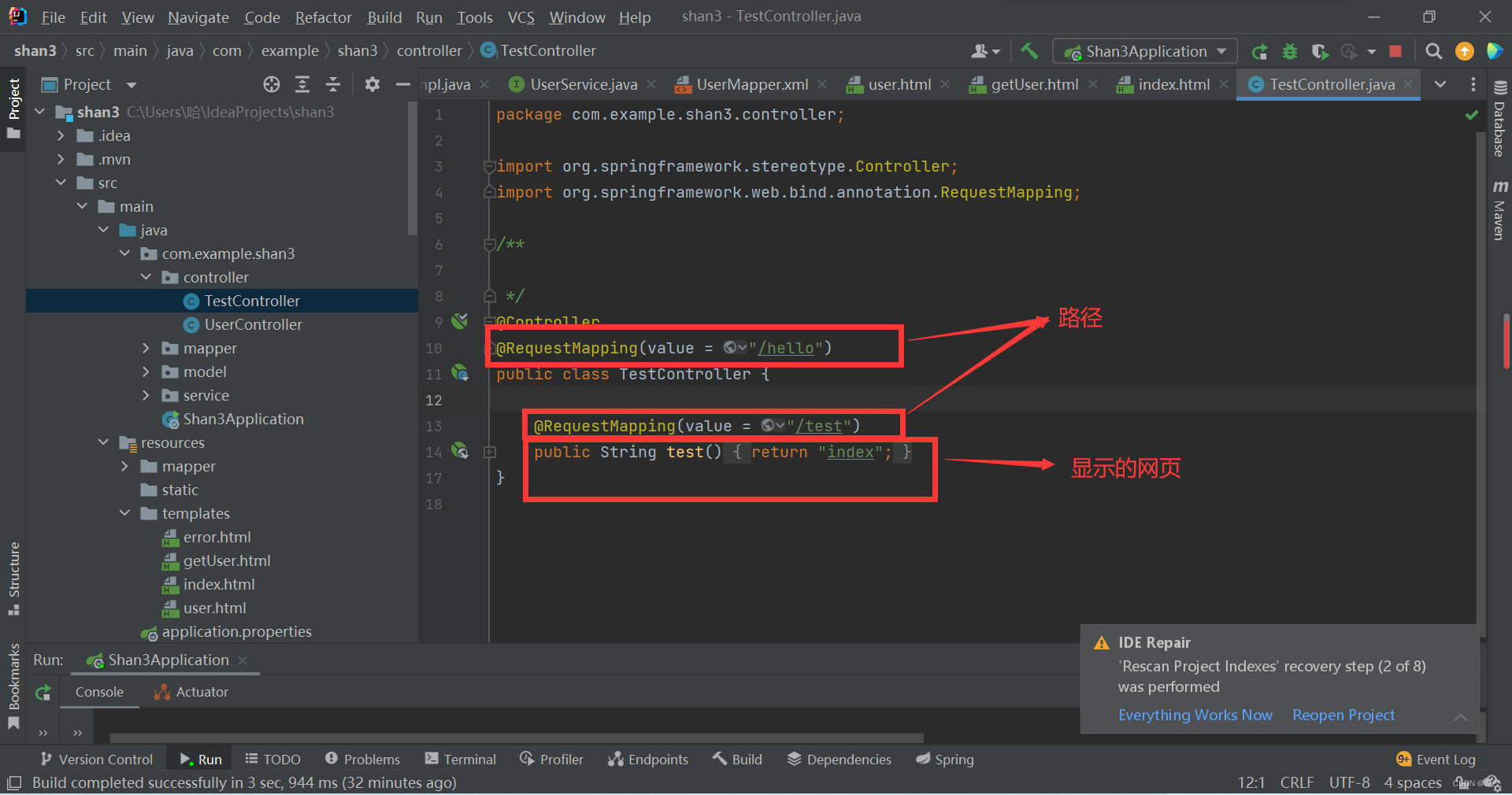Open the Refactor menu
Viewport: 1512px width, 795px height.
click(323, 17)
